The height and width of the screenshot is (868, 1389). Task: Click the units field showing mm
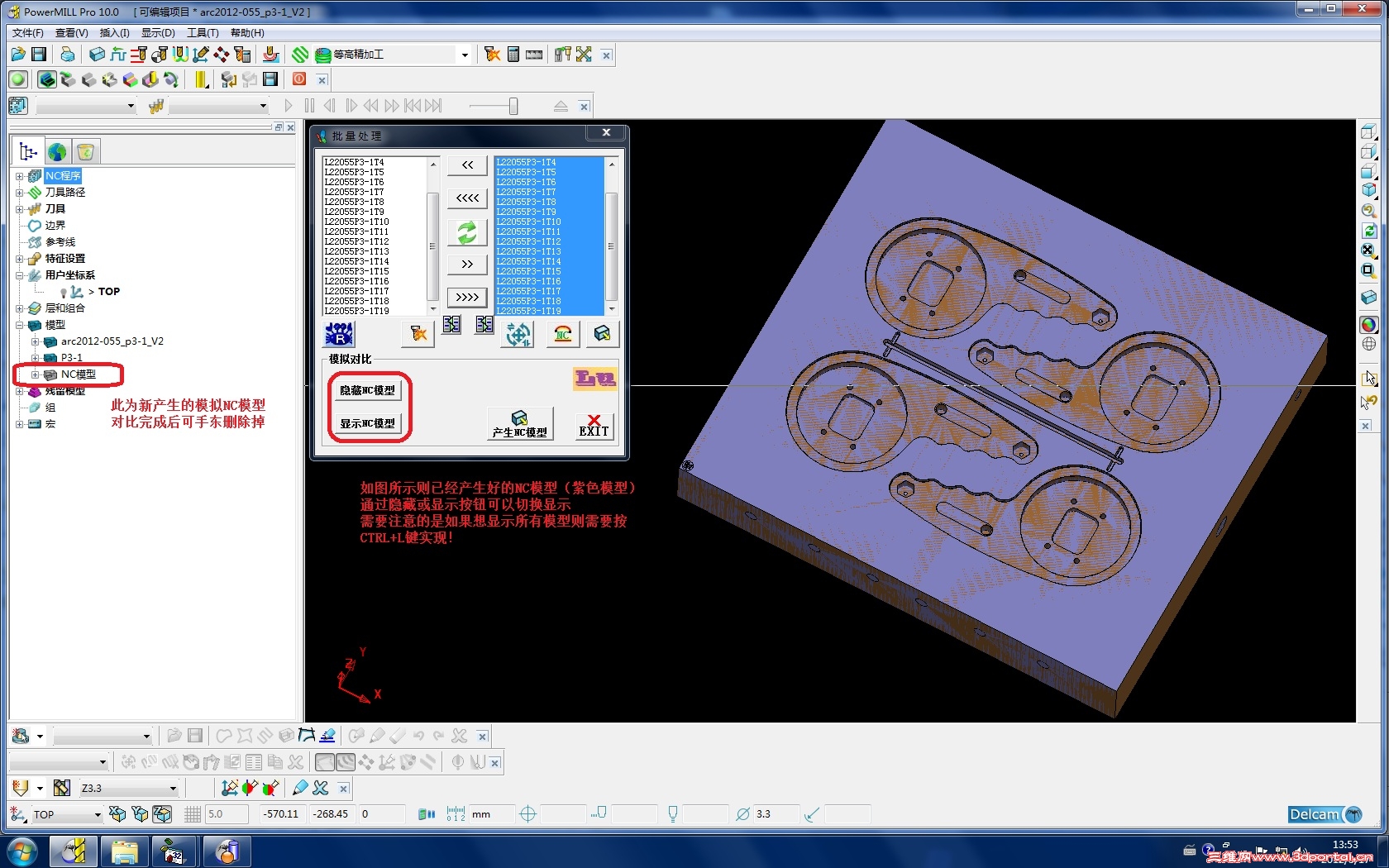coord(492,814)
